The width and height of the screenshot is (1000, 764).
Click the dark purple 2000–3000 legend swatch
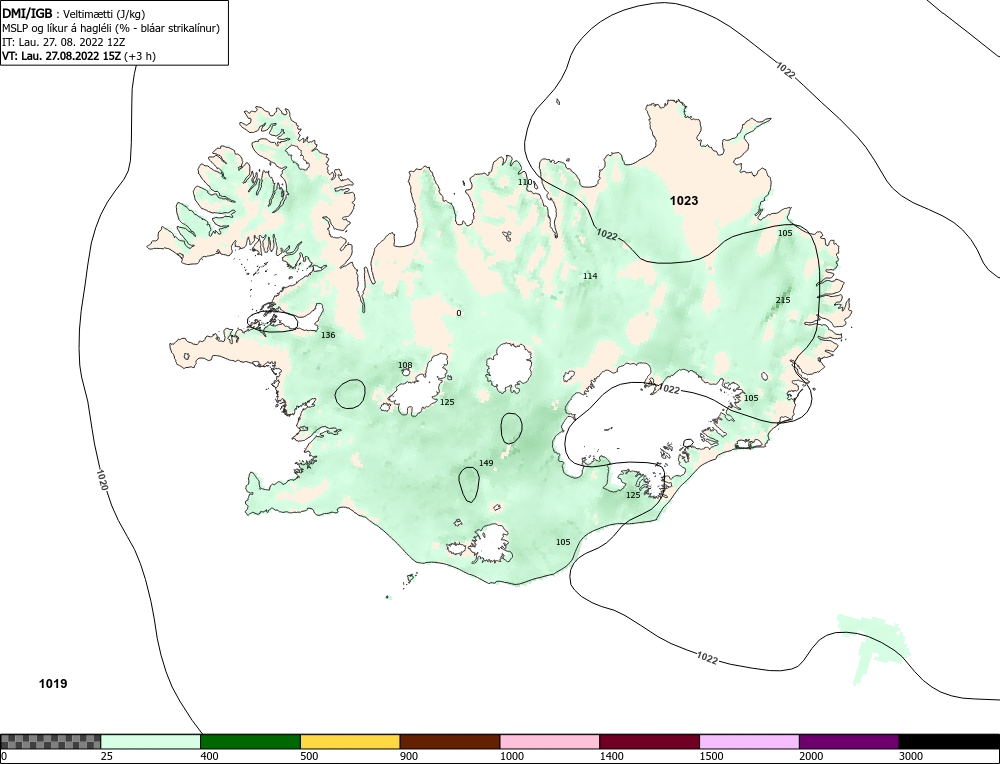click(849, 741)
